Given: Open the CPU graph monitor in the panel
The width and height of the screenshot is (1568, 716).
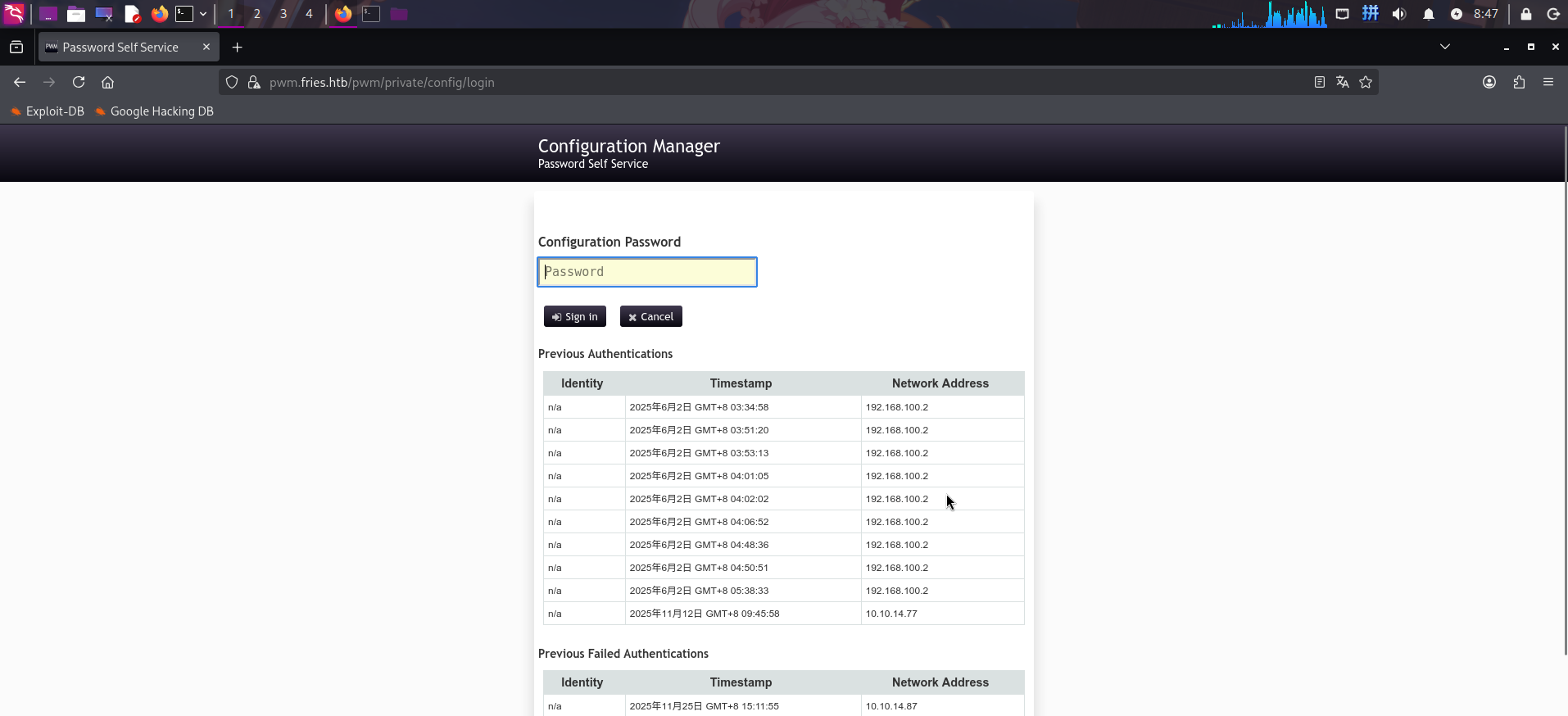Looking at the screenshot, I should pos(1269,14).
